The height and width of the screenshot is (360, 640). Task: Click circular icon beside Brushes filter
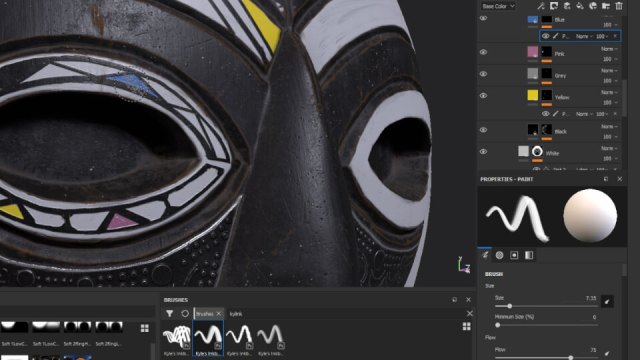click(x=184, y=313)
